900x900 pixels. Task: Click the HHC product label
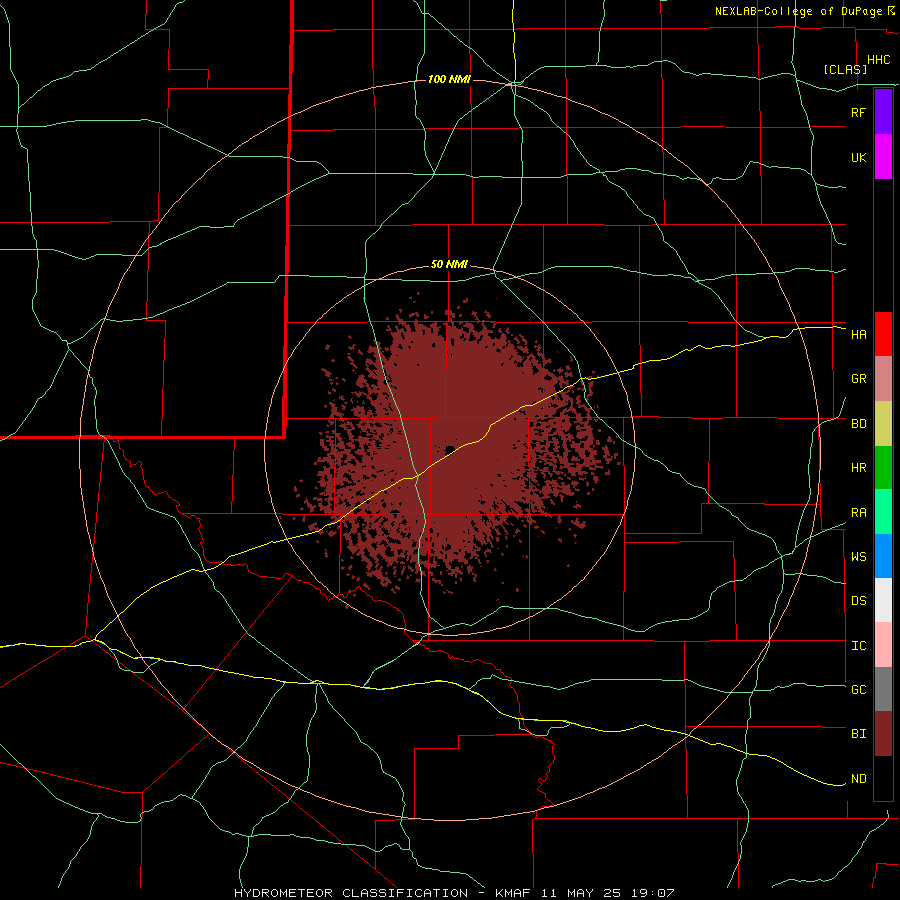click(878, 60)
